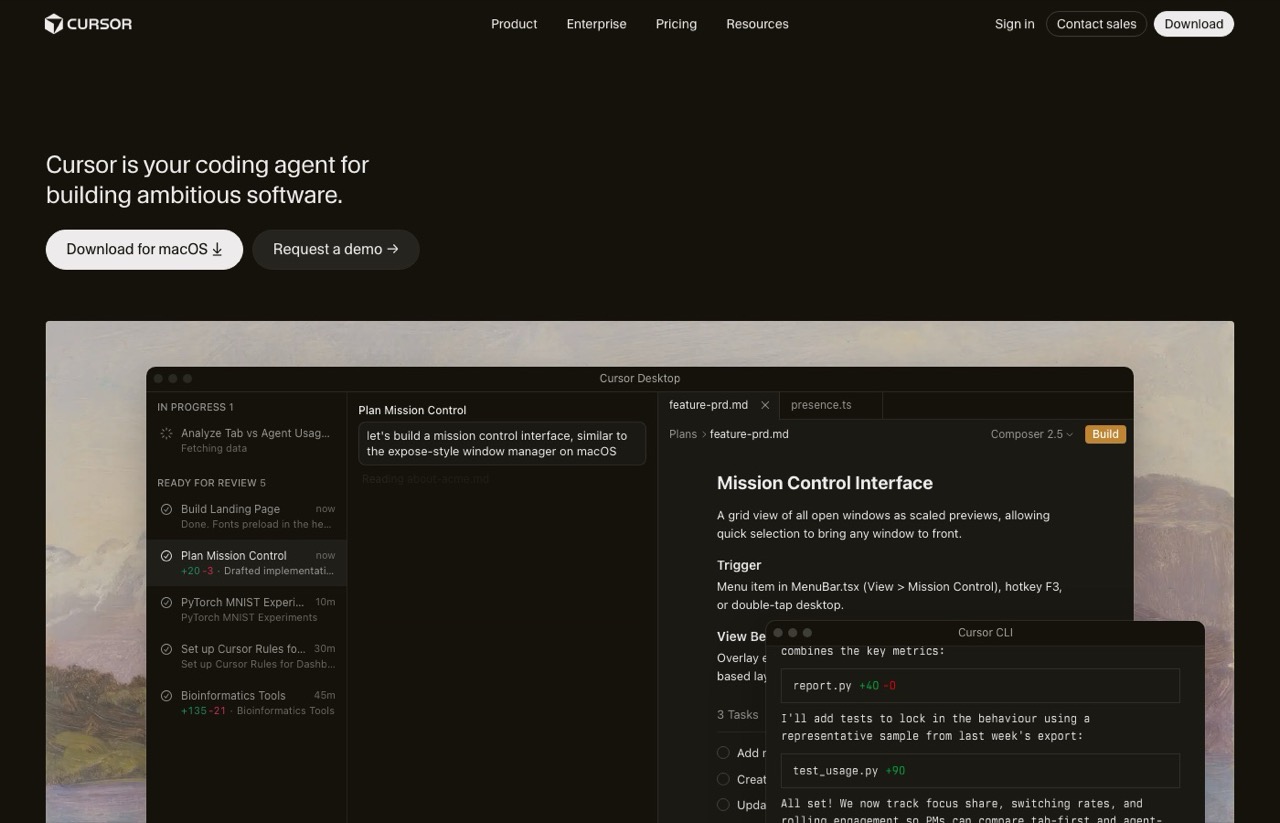This screenshot has width=1280, height=823.
Task: Close the feature-prd.md tab
Action: pos(765,405)
